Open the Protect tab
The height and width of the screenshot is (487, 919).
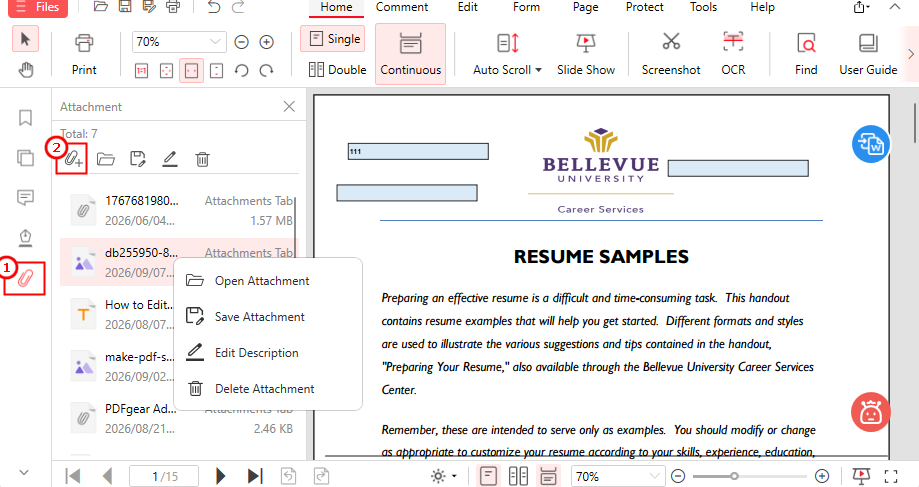[645, 8]
